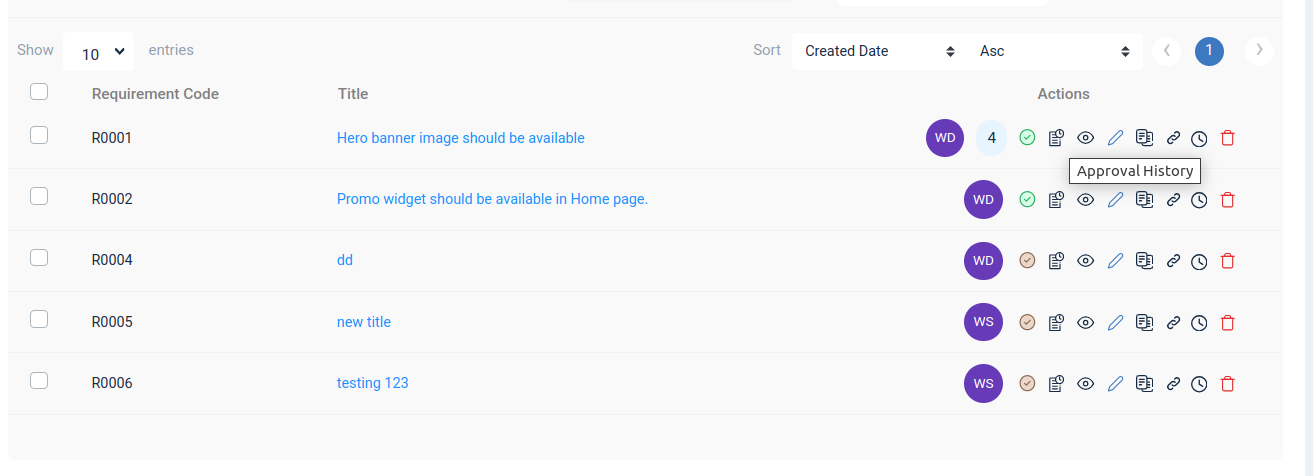Click the clipboard-clock icon in R0001 row
Image resolution: width=1313 pixels, height=476 pixels.
(1056, 138)
